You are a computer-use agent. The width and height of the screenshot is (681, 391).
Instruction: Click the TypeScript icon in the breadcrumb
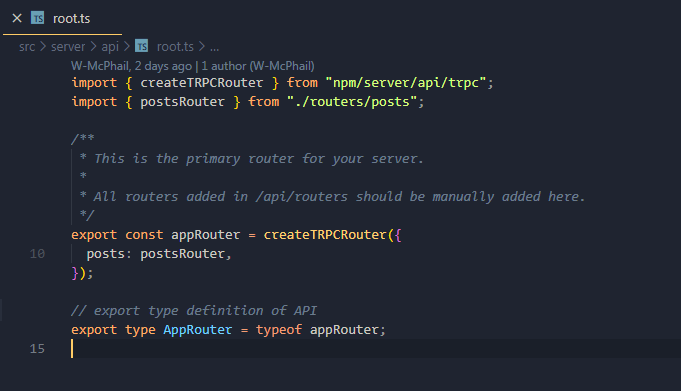click(x=142, y=46)
